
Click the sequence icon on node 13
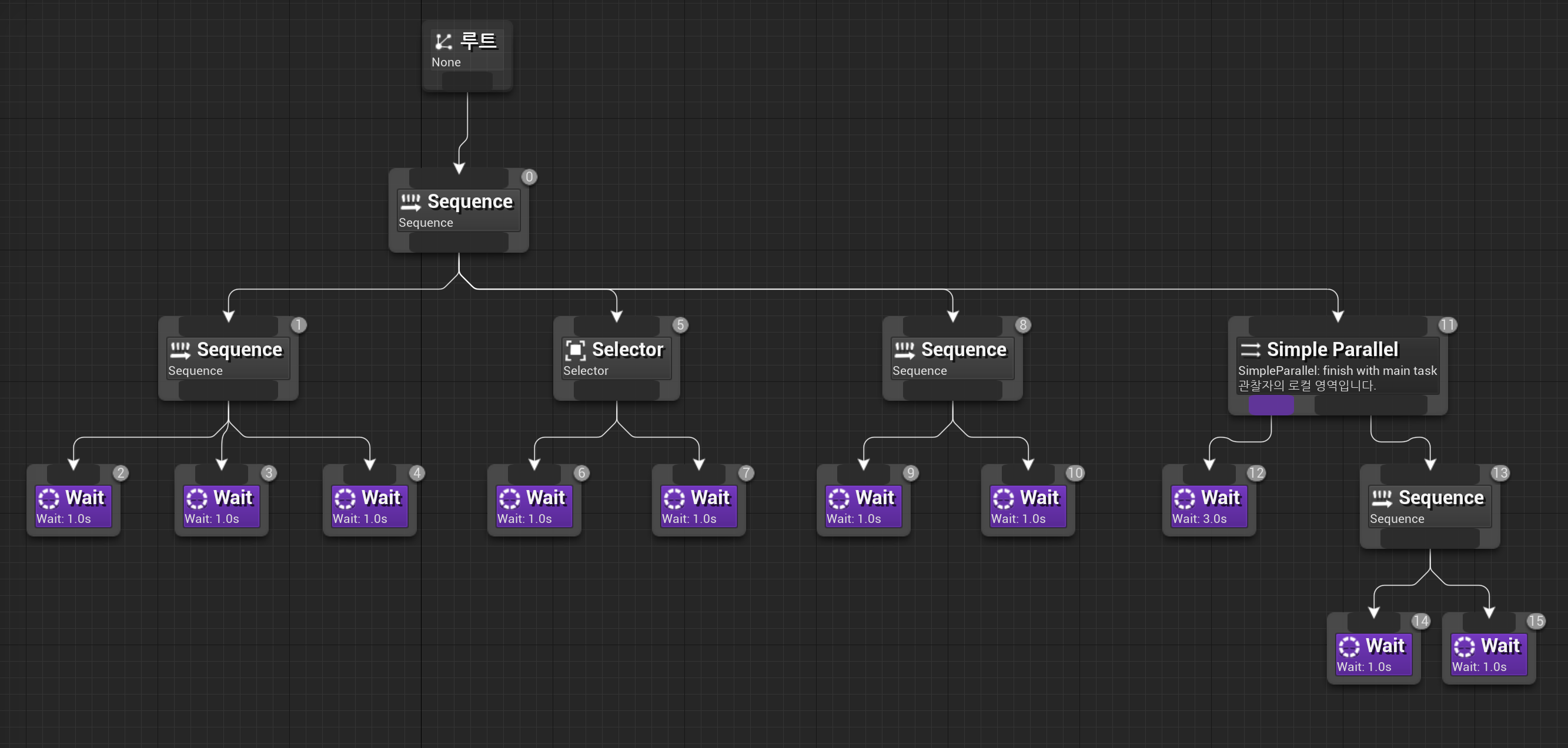pos(1381,499)
